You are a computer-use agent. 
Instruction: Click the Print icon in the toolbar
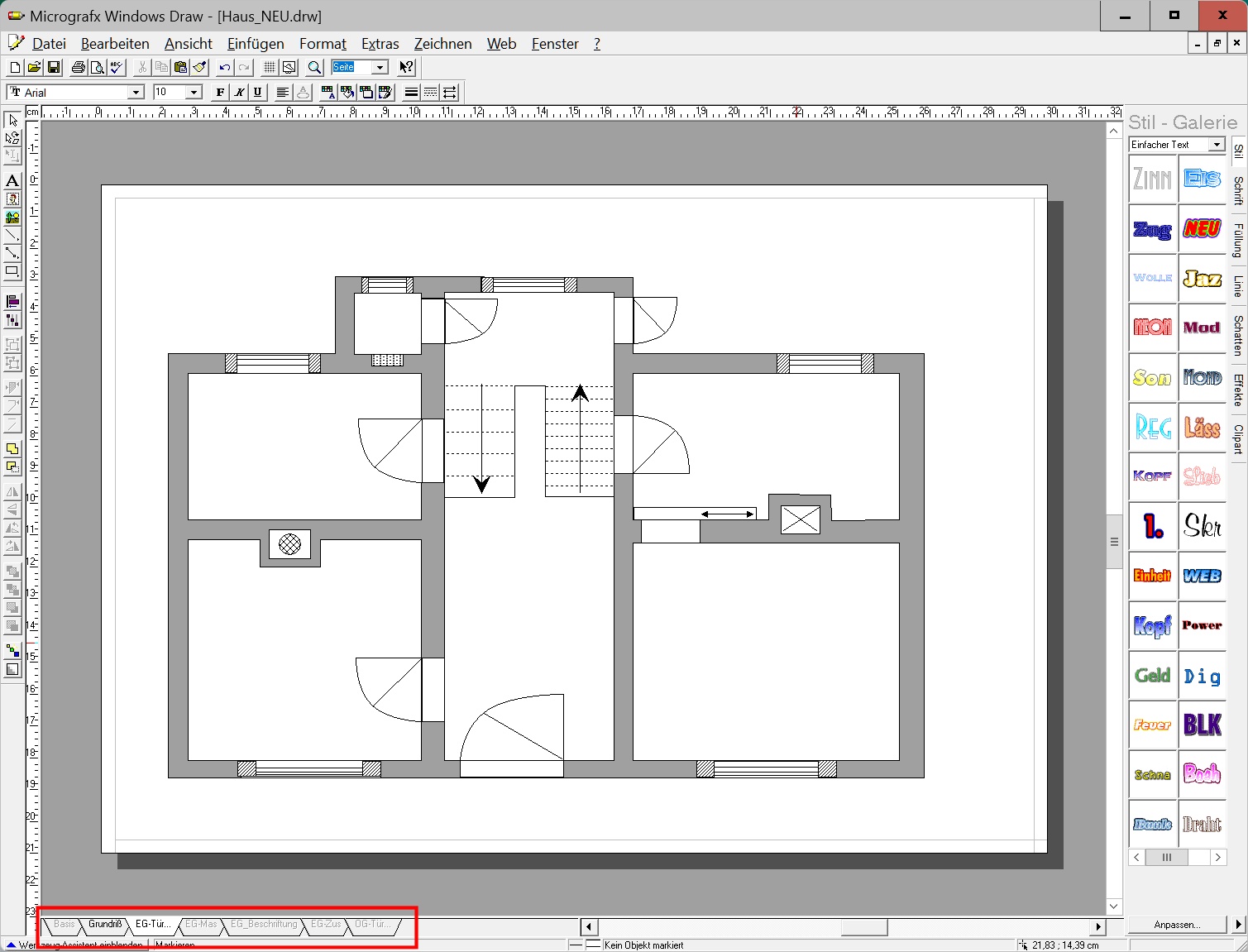79,68
